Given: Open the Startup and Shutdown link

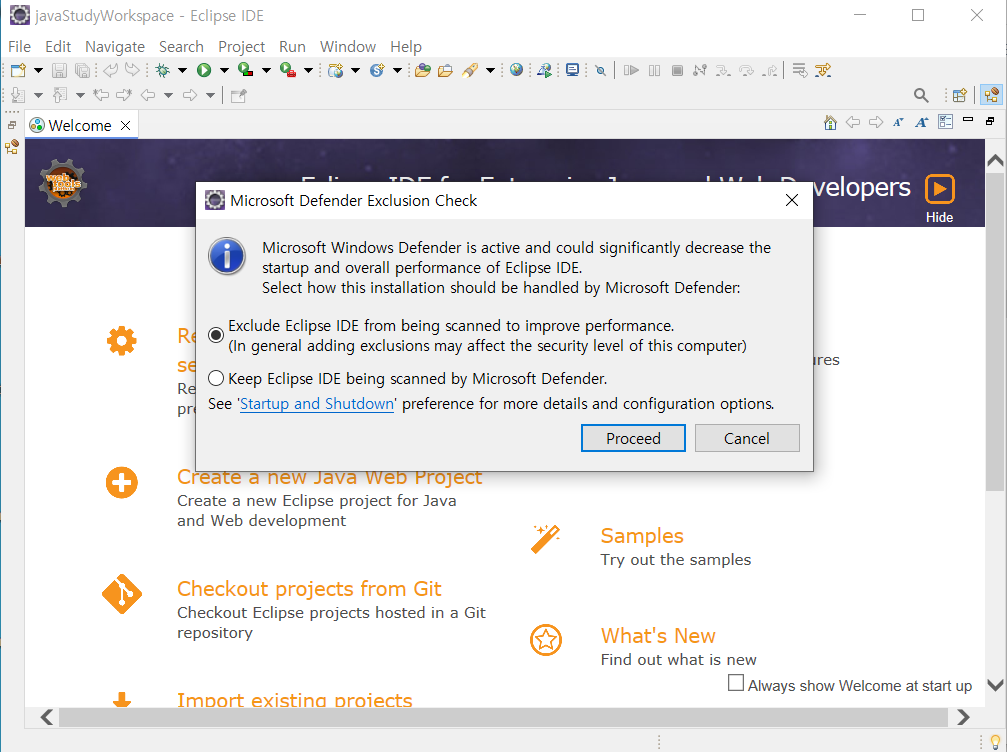Looking at the screenshot, I should pos(317,404).
